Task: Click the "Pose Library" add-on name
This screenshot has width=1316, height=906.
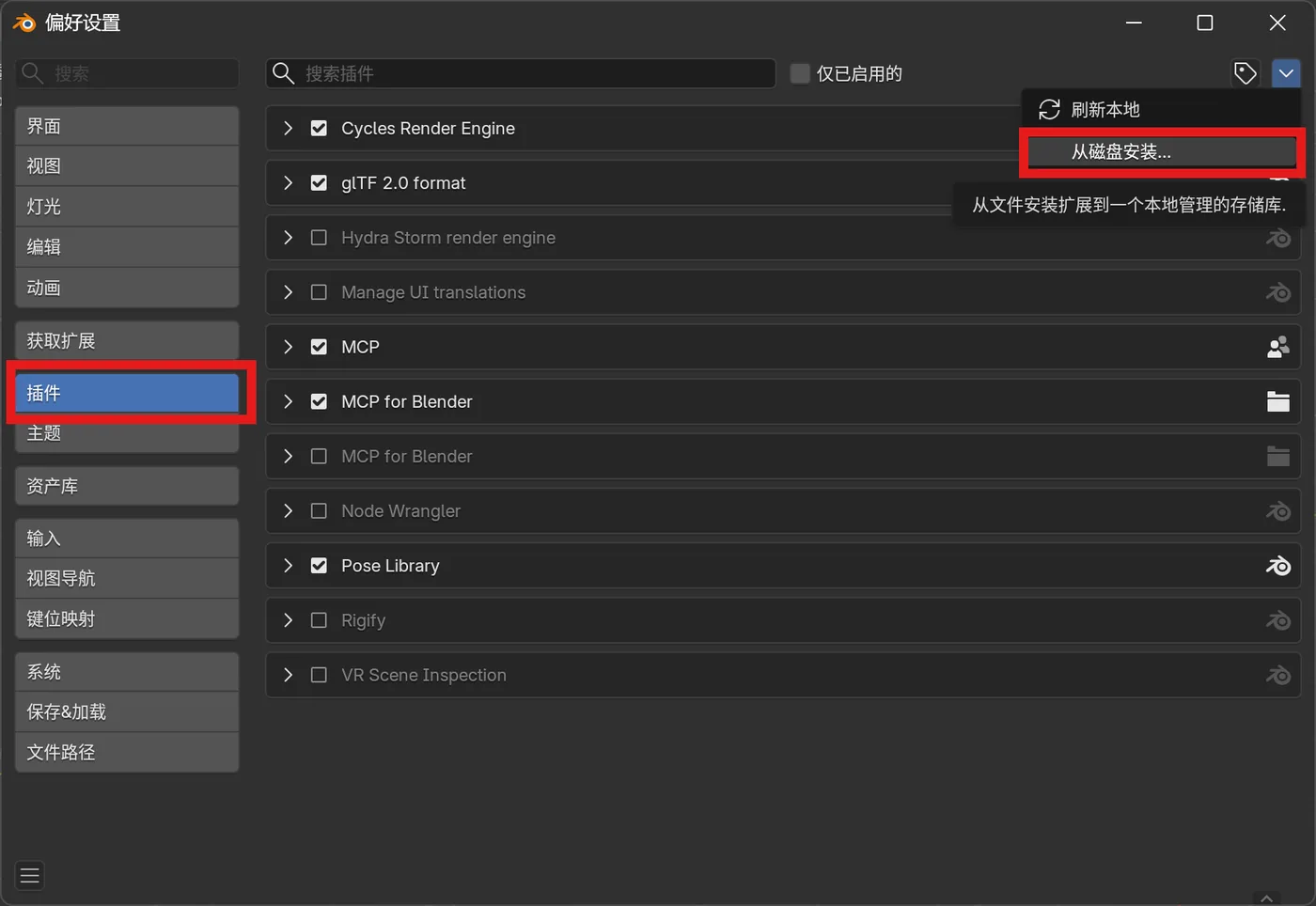Action: (390, 566)
